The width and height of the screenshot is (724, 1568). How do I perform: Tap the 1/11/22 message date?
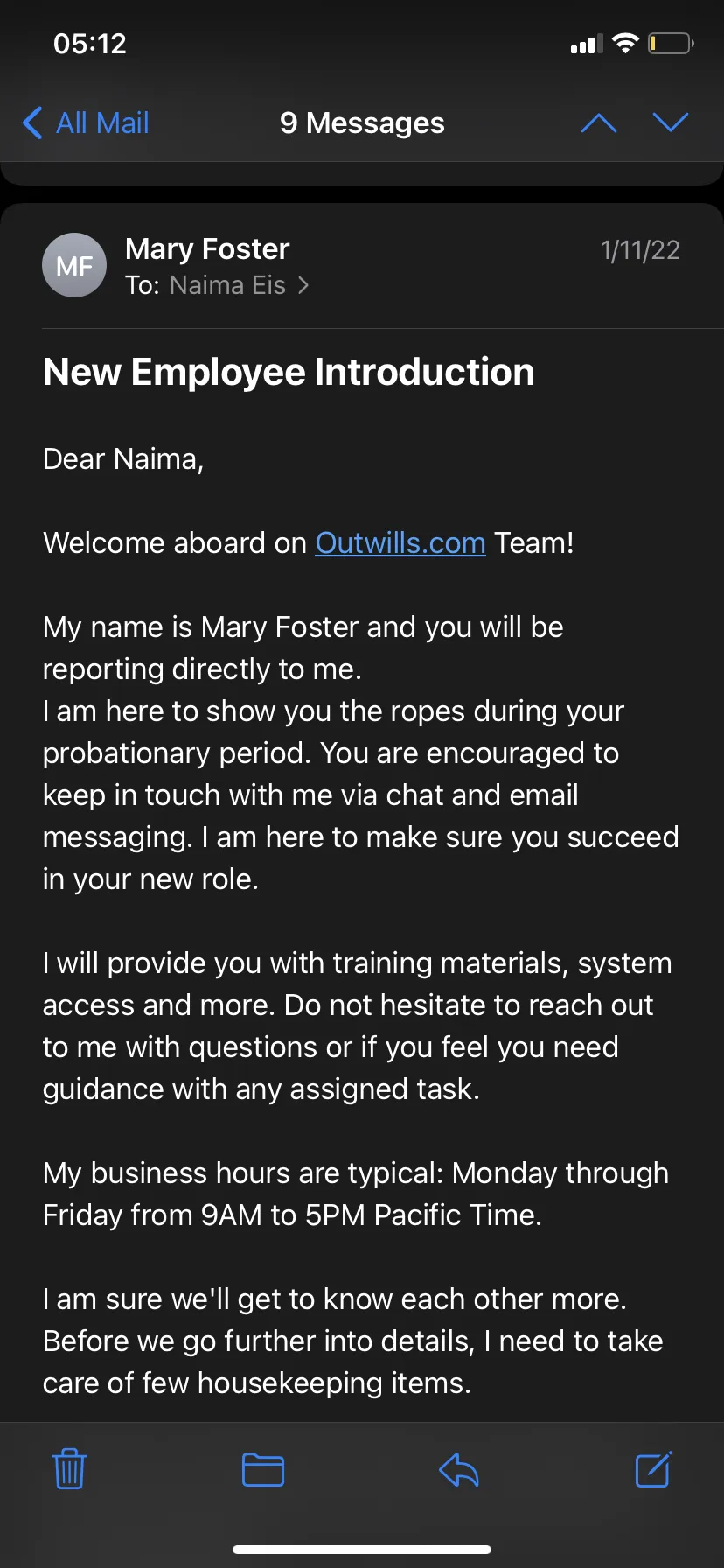click(x=640, y=250)
